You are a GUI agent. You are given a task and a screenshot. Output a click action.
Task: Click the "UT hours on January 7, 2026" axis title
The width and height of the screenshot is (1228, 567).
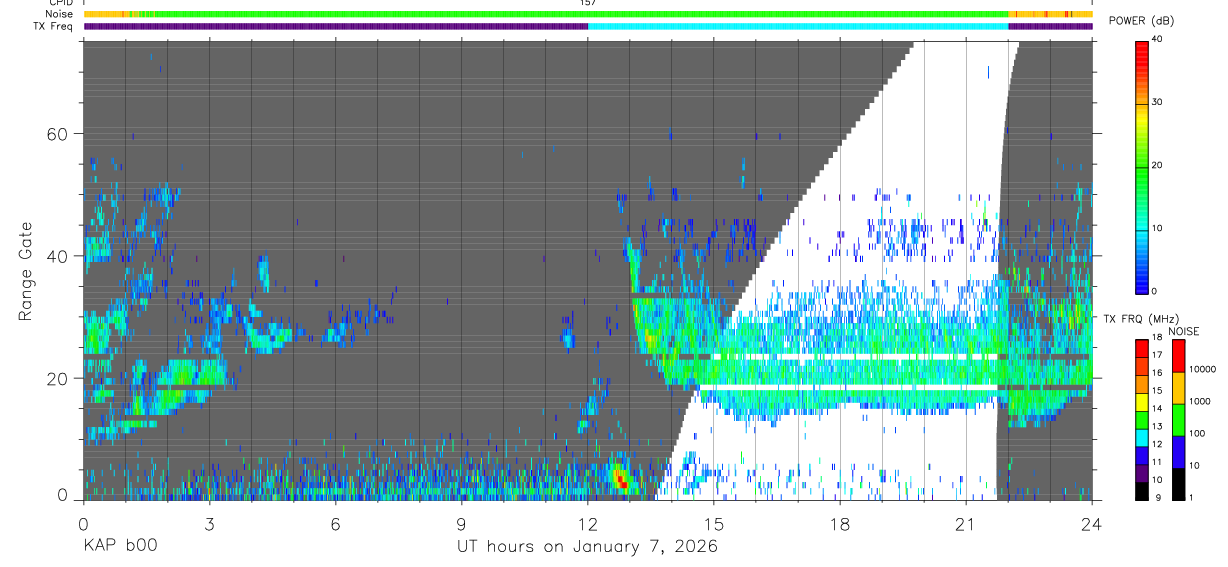[x=587, y=547]
